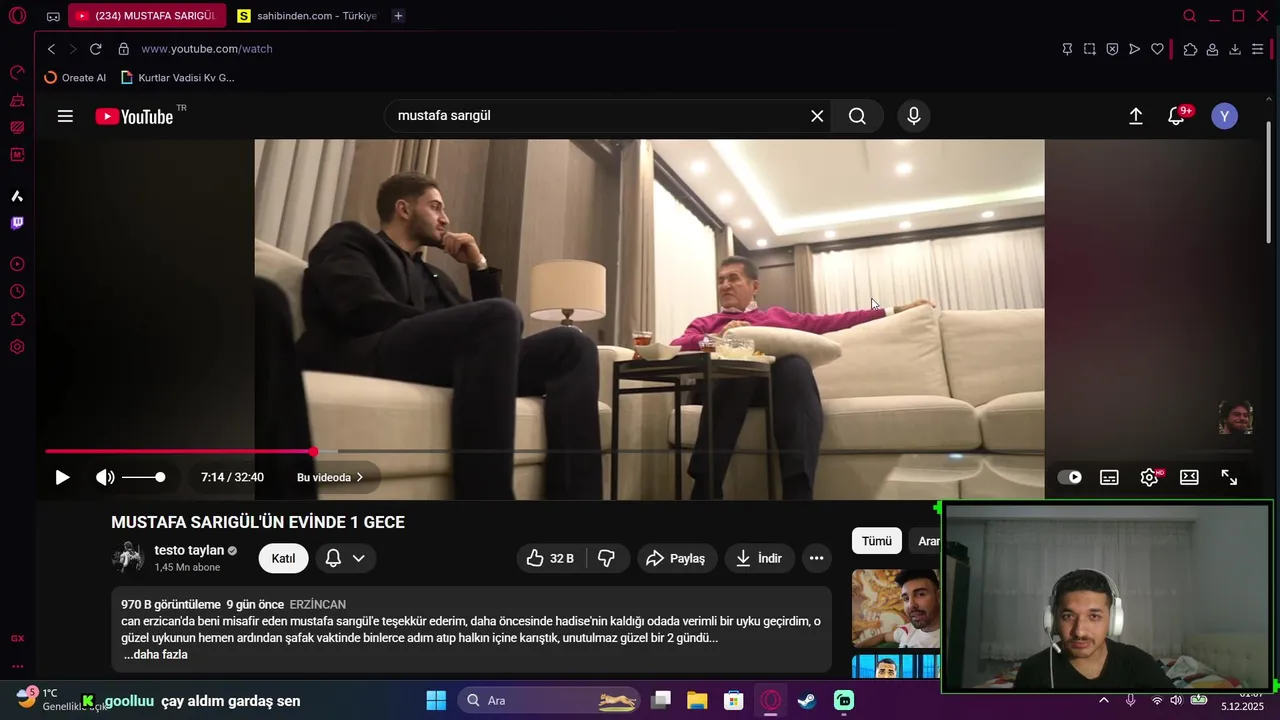The image size is (1280, 720).
Task: Adjust the video volume slider
Action: click(x=143, y=477)
